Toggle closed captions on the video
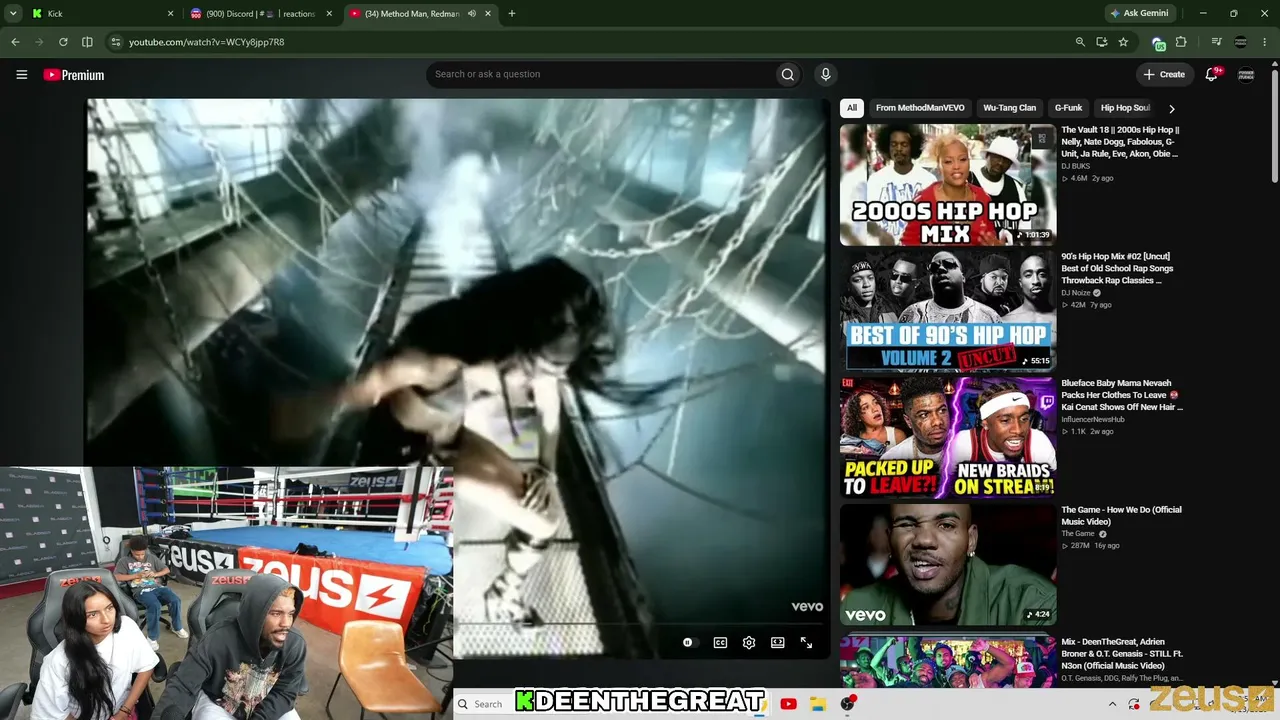 (720, 643)
